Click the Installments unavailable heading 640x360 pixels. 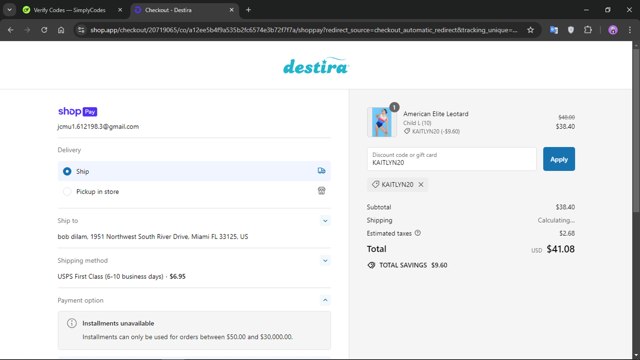pyautogui.click(x=118, y=323)
